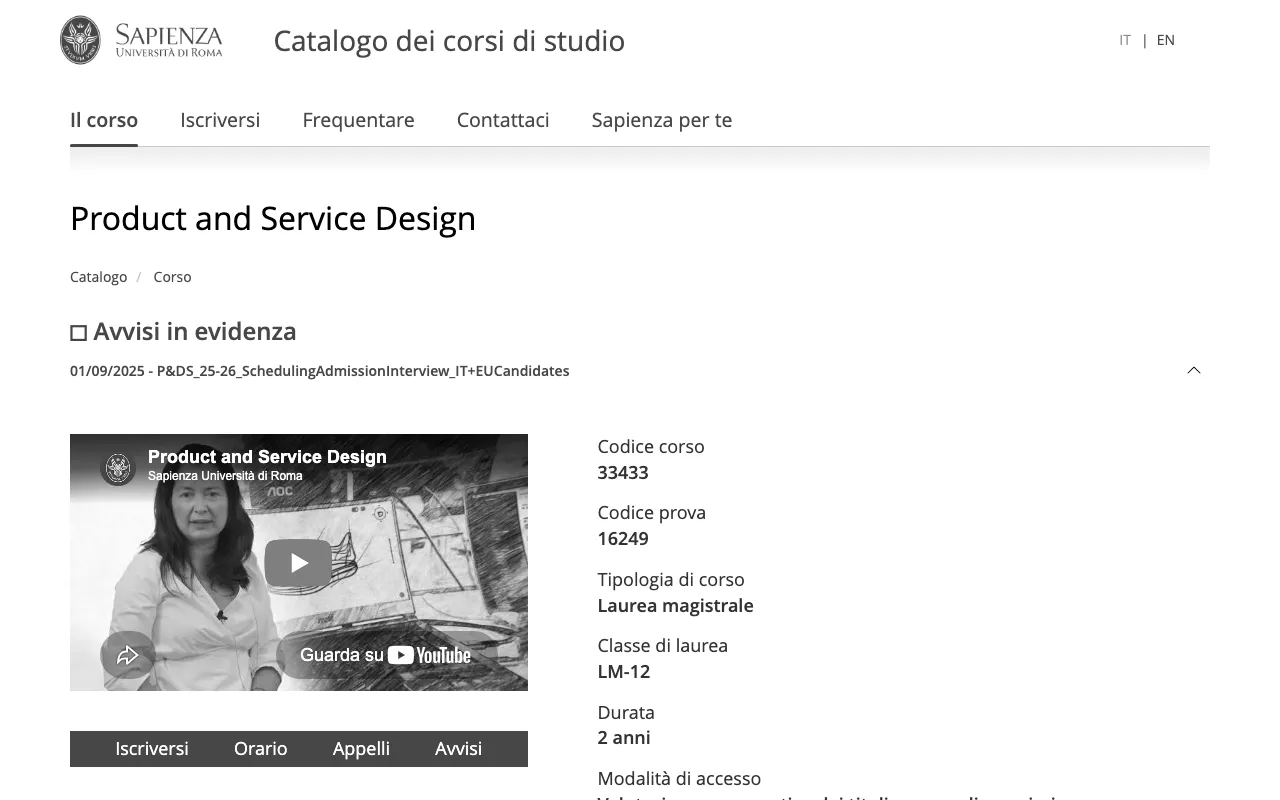Switch language to EN
This screenshot has width=1280, height=800.
[x=1166, y=40]
